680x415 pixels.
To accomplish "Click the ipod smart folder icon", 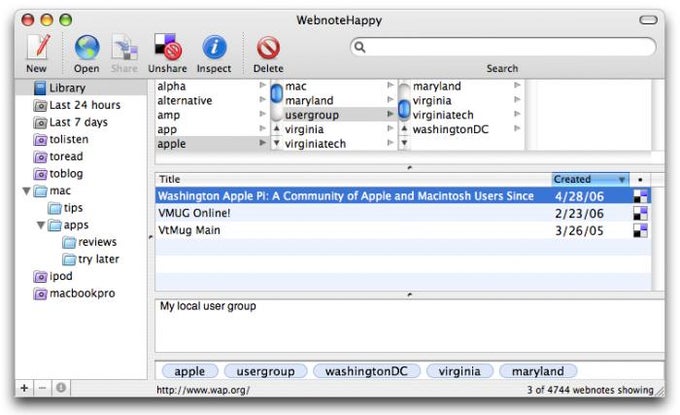I will (40, 276).
